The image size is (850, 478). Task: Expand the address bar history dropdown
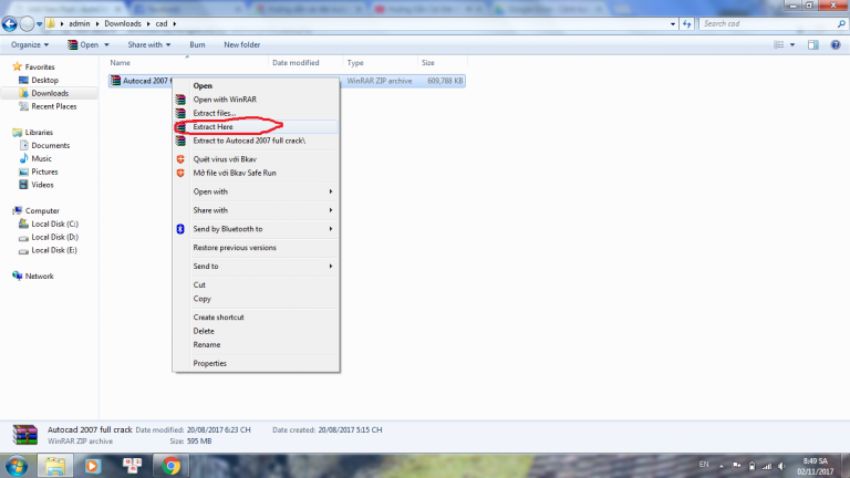click(x=673, y=24)
